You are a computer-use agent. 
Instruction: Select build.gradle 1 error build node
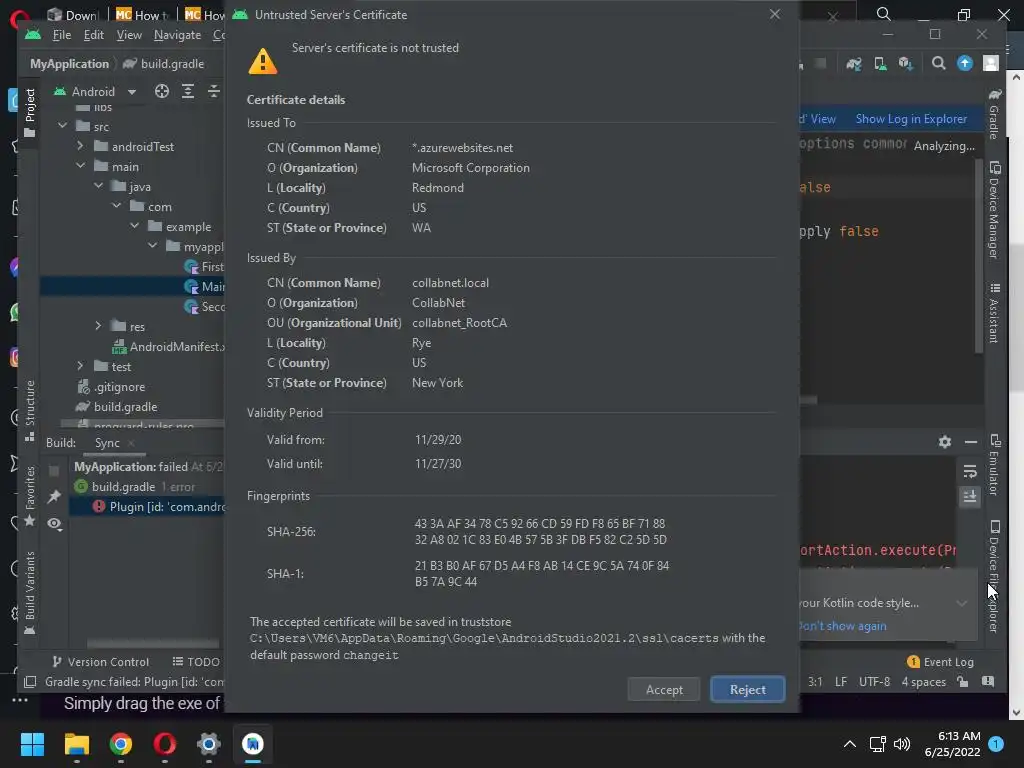pyautogui.click(x=135, y=487)
